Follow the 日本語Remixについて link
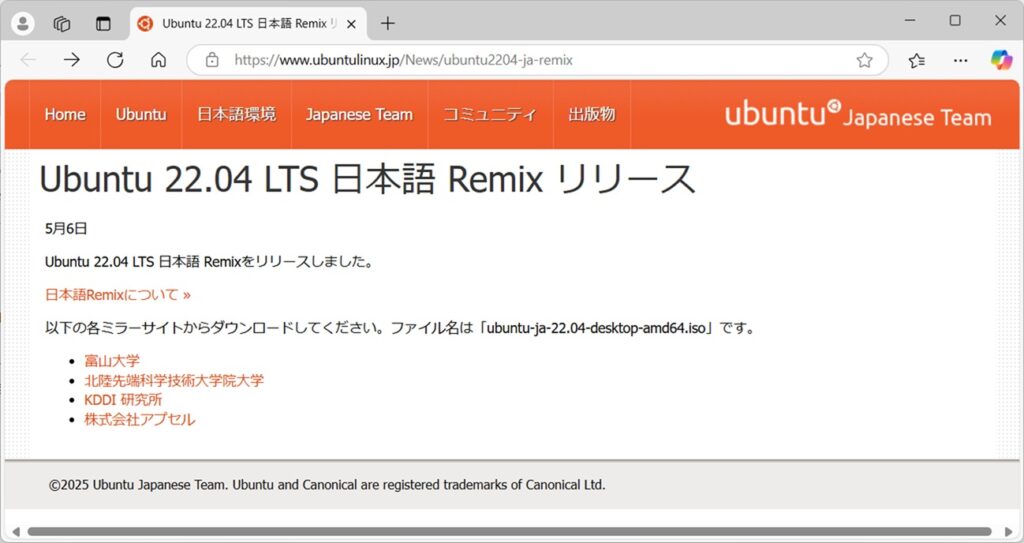Screen dimensions: 1024x543 click(x=118, y=295)
